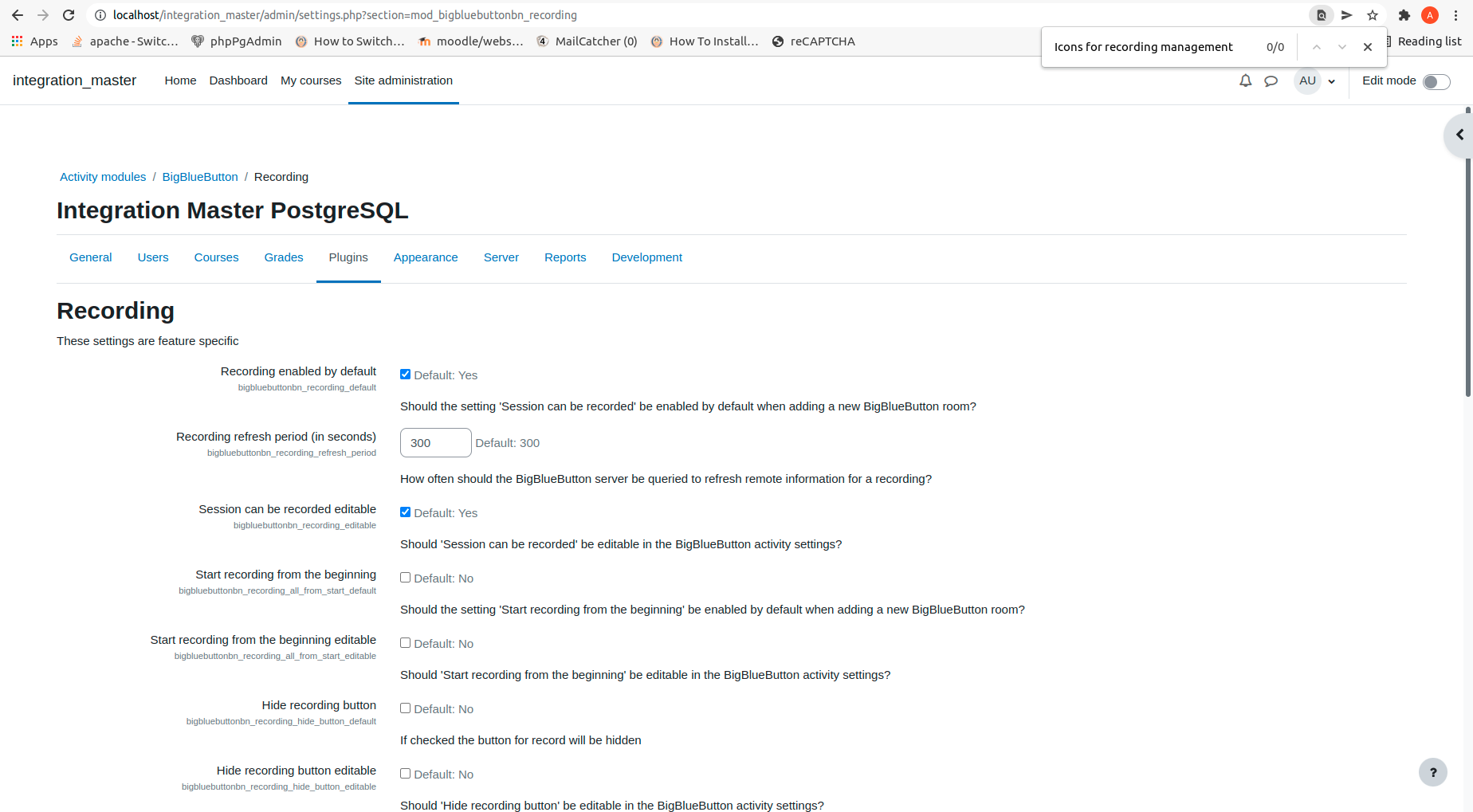Check Hide recording button editable
Screen dimensions: 1473x812
pos(405,774)
